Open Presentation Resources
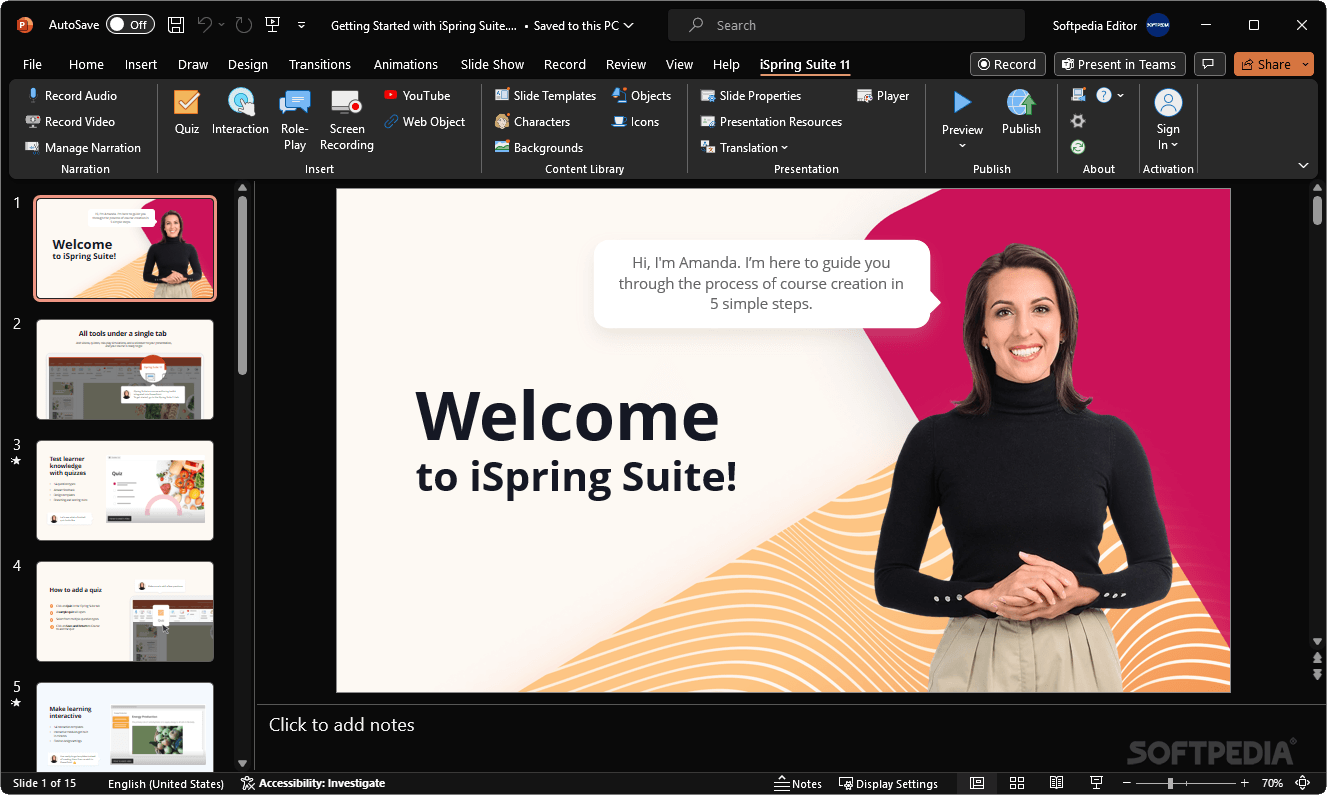Screen dimensions: 1327x795 coord(771,121)
